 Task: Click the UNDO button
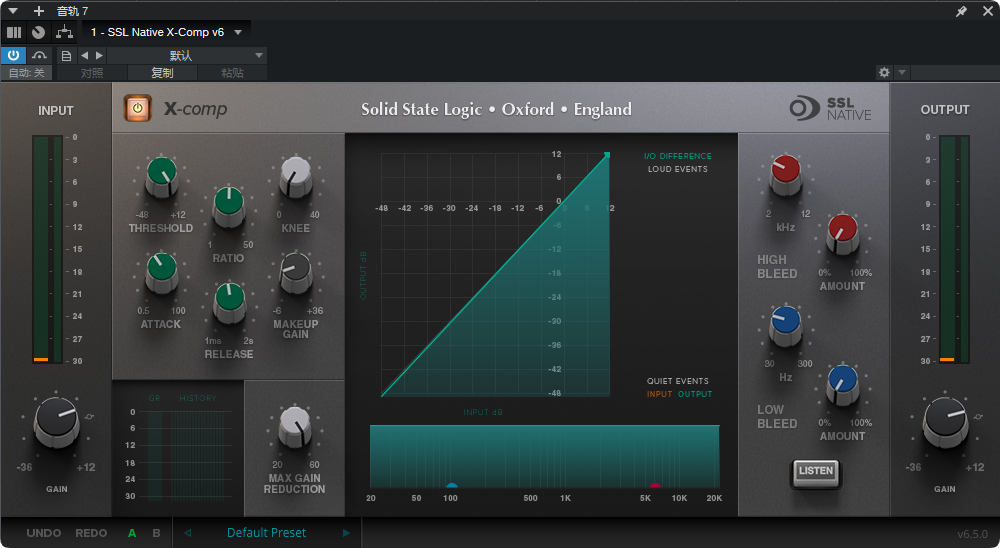tap(44, 533)
